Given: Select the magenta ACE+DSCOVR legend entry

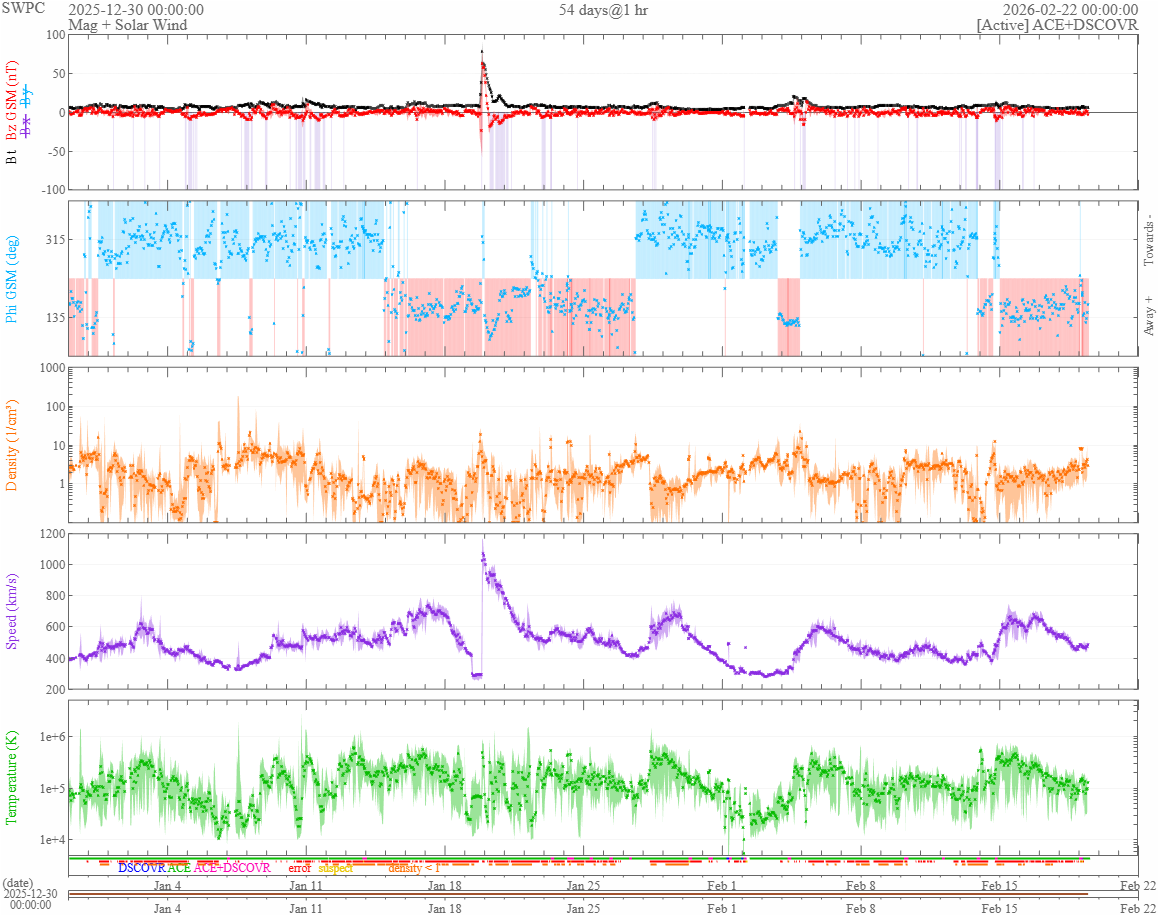Looking at the screenshot, I should (x=232, y=868).
